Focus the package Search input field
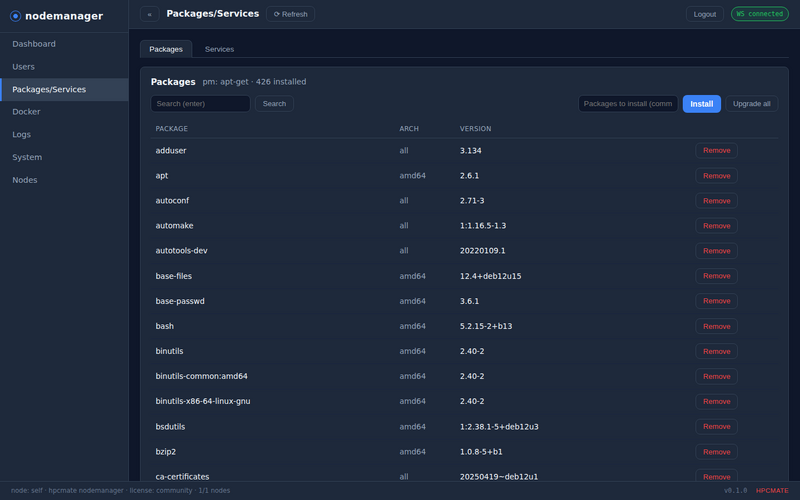The width and height of the screenshot is (800, 500). point(201,104)
